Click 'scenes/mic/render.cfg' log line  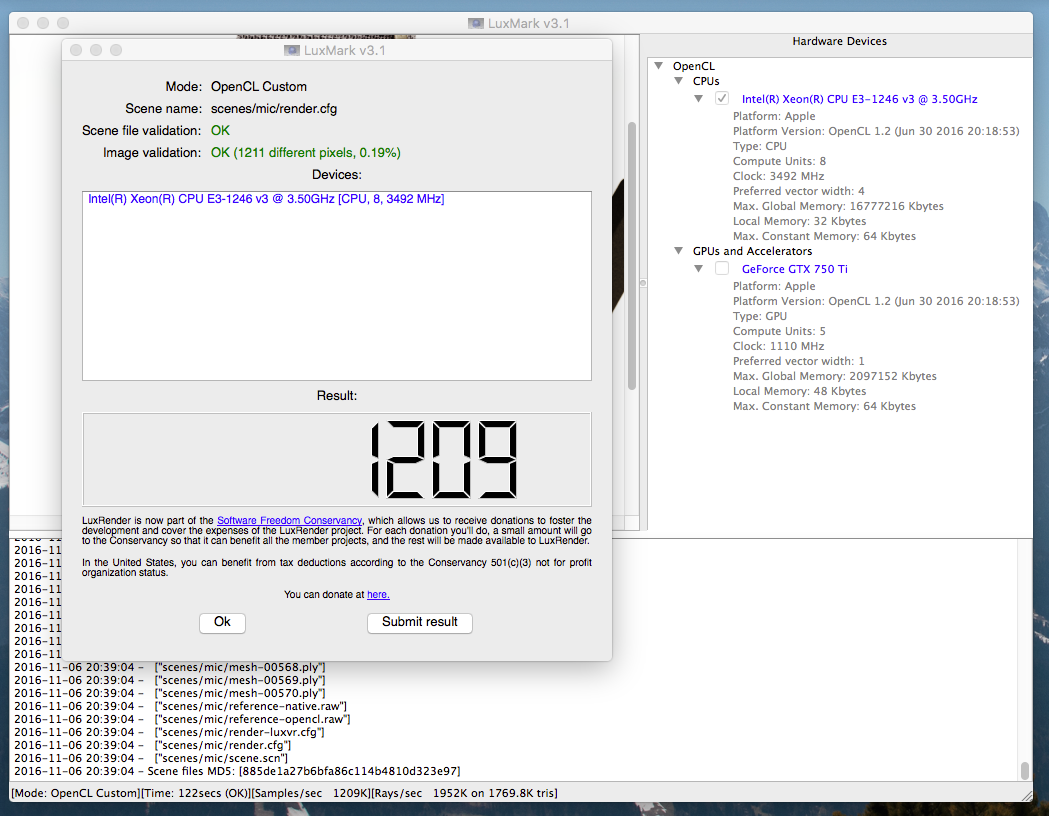click(153, 745)
